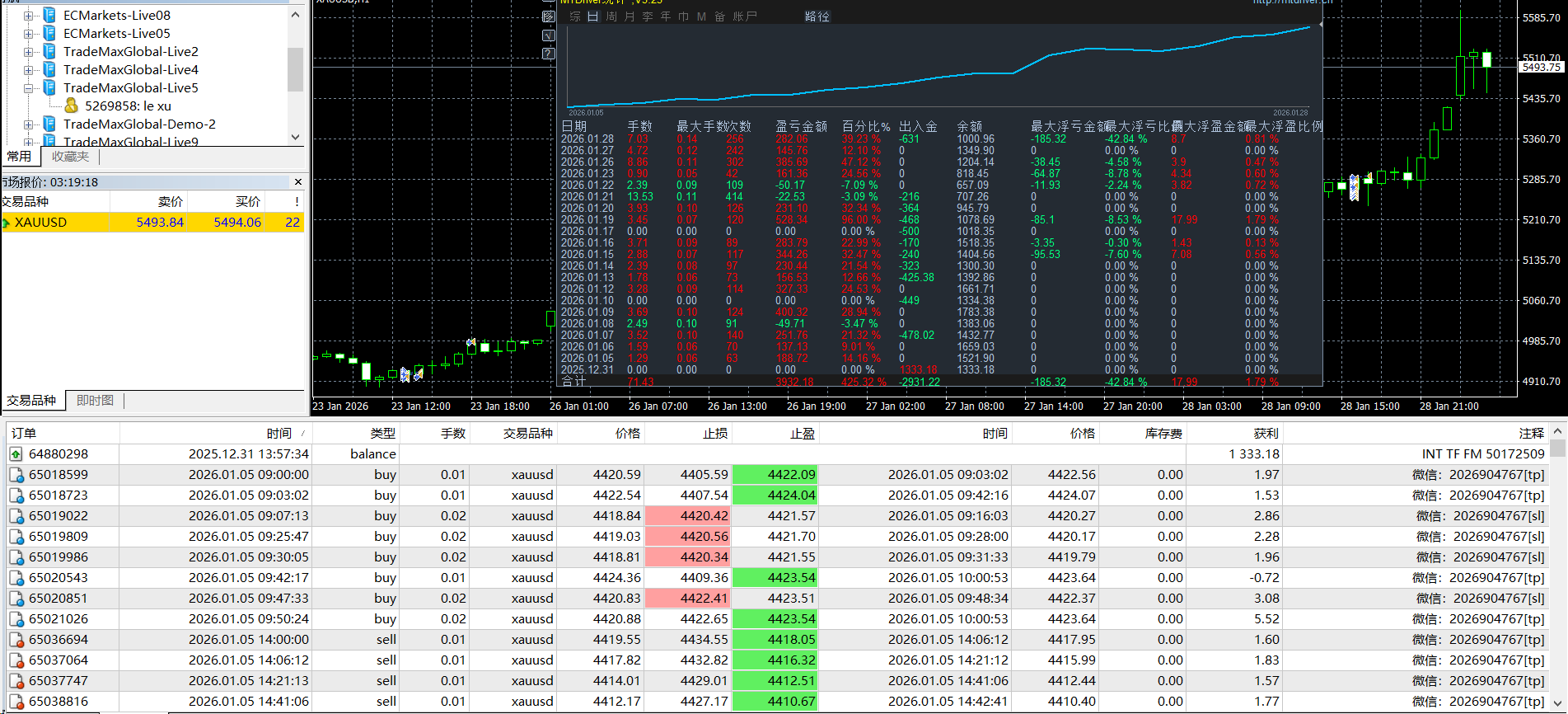Click the checkmark (√) icon beside stats panel
1568x714 pixels.
[549, 35]
